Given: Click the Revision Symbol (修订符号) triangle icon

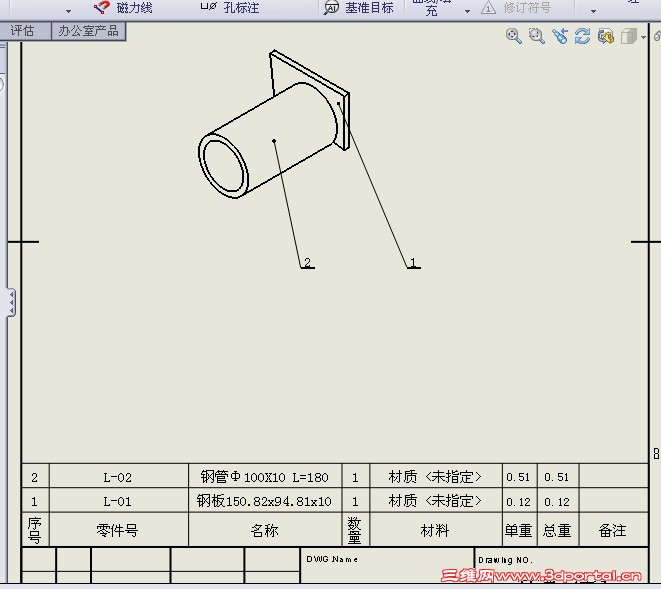Looking at the screenshot, I should pyautogui.click(x=488, y=8).
